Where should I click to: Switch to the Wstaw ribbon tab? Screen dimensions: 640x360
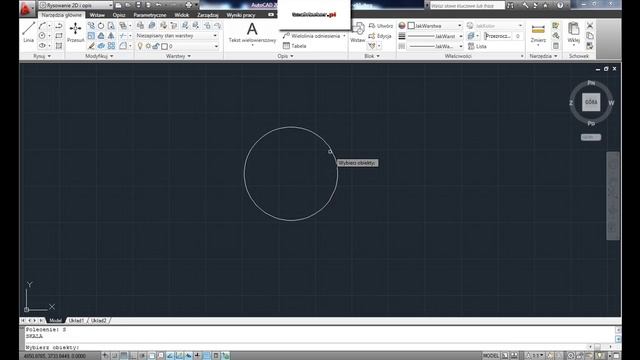click(97, 15)
